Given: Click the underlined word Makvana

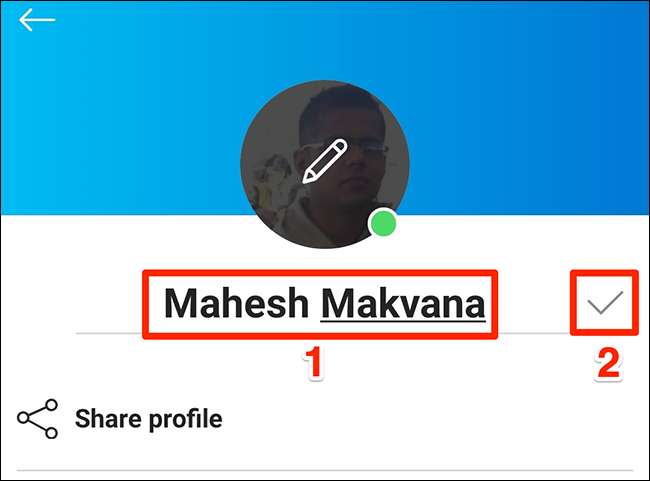Looking at the screenshot, I should (403, 304).
